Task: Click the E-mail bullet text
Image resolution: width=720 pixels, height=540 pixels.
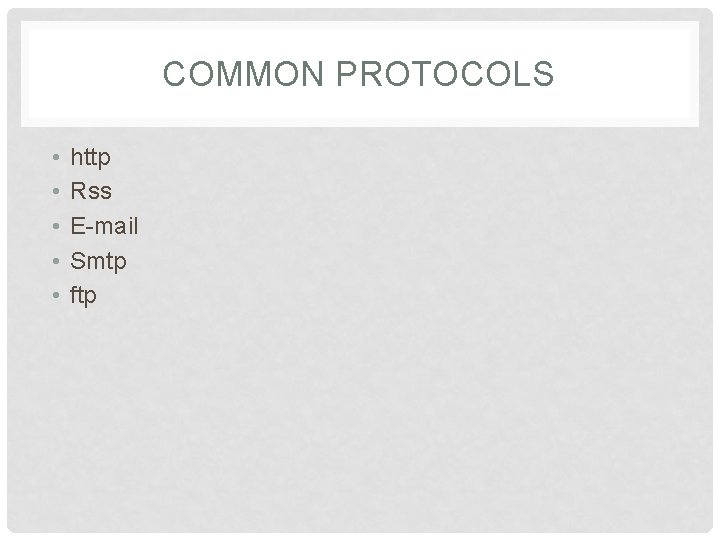Action: tap(104, 226)
